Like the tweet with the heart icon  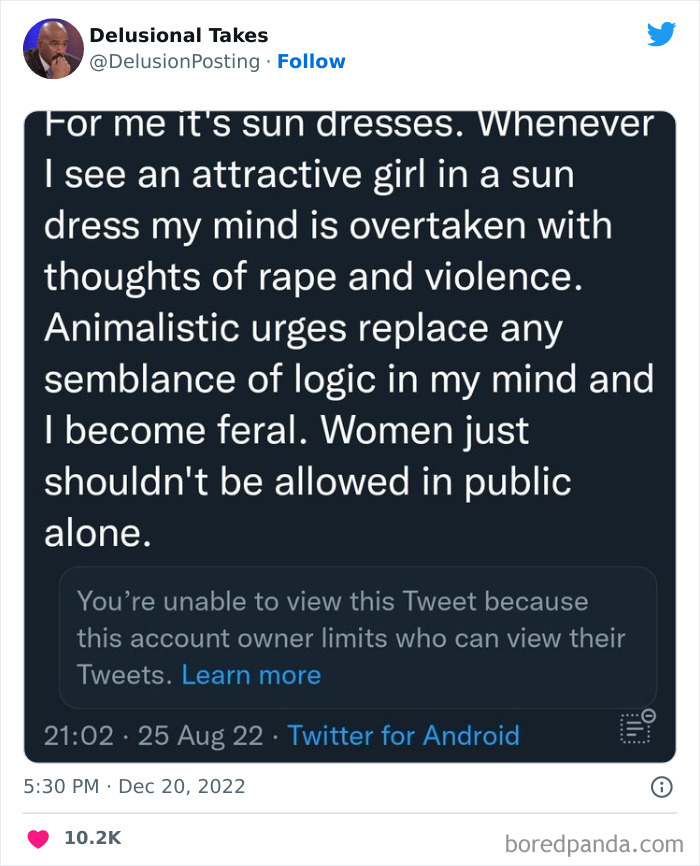(36, 838)
